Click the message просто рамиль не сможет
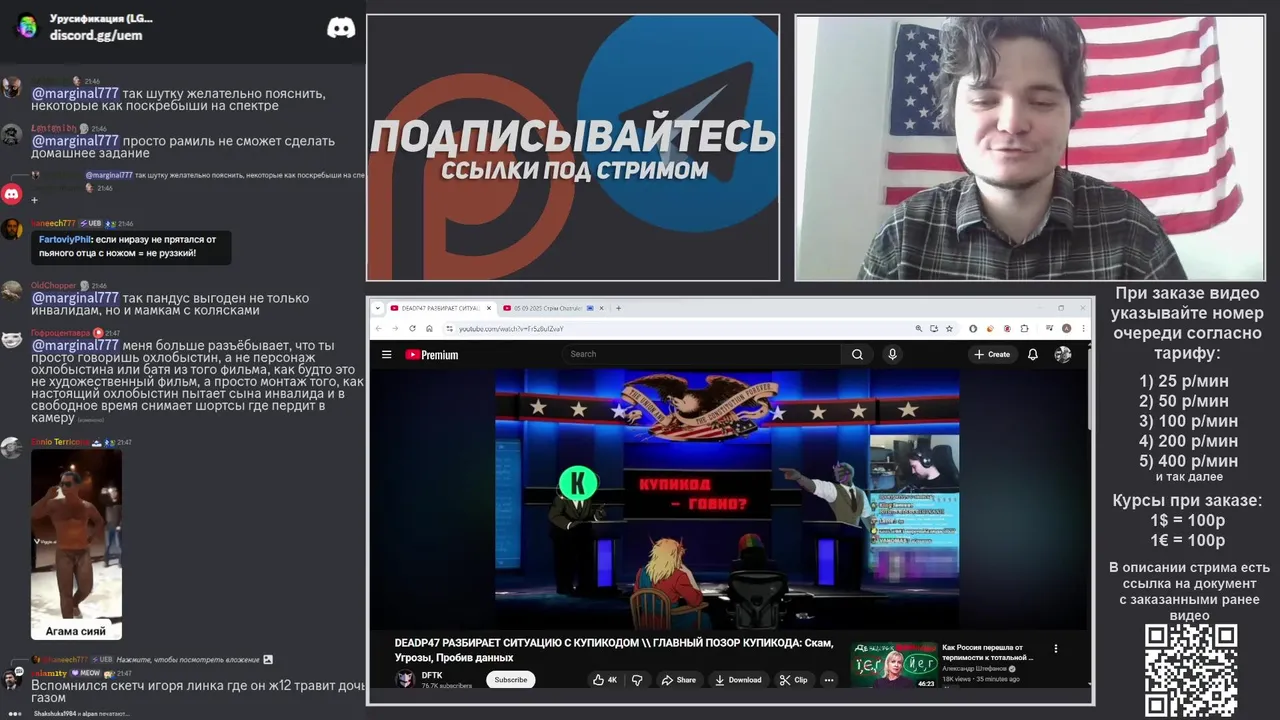The width and height of the screenshot is (1280, 720). (x=183, y=147)
